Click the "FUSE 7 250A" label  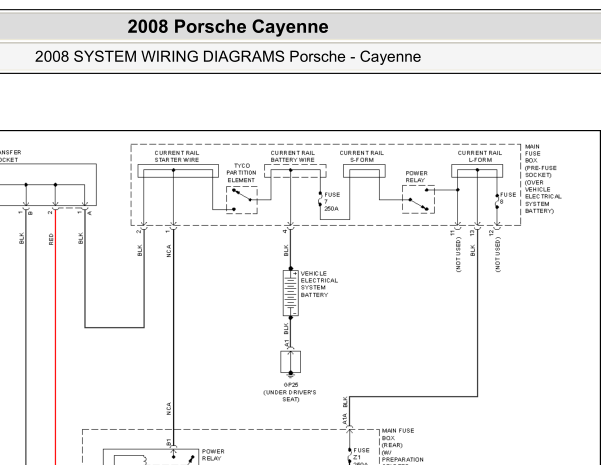pos(332,202)
